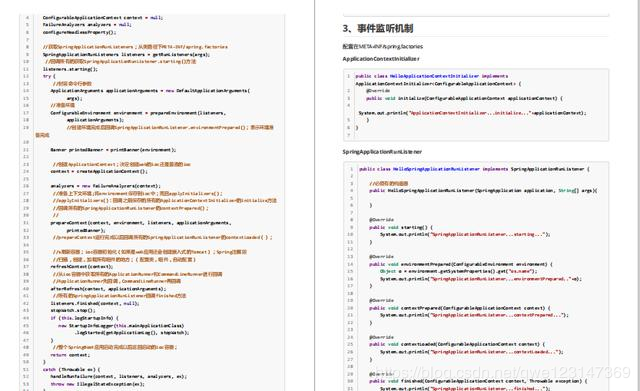The image size is (640, 391).
Task: Click the line "public void initialize(ConfigurableApplicationContext applicationContext) {"
Action: (464, 98)
